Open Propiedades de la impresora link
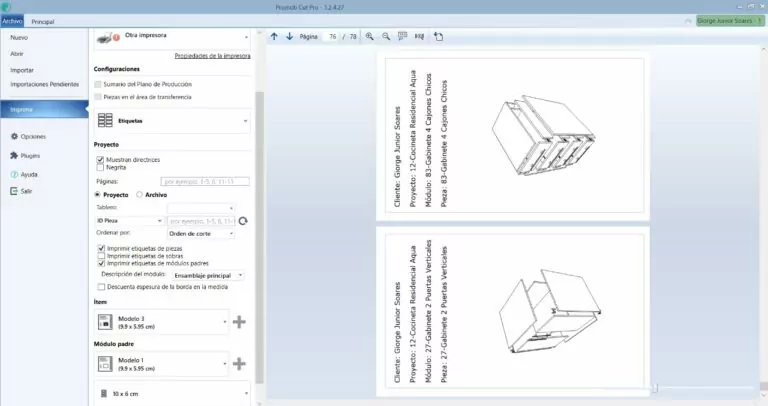Screen dimensions: 768x406 [x=213, y=56]
